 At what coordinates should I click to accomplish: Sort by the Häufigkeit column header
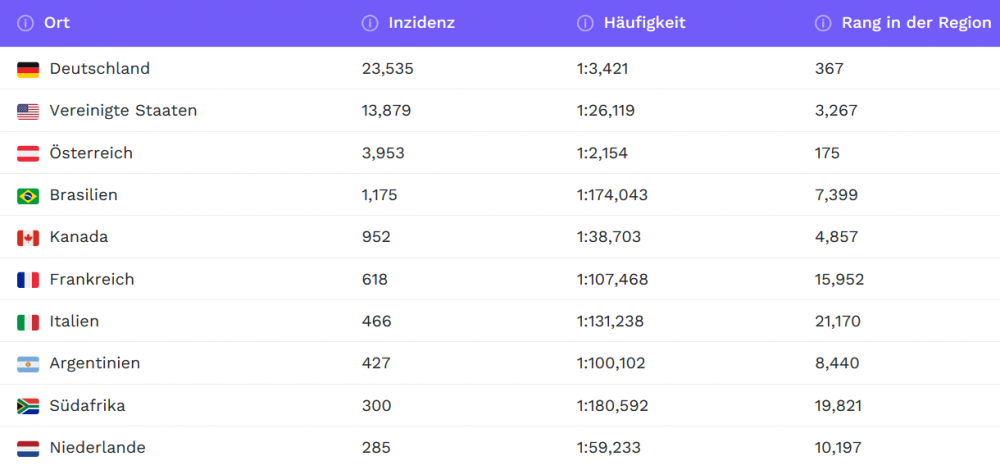[645, 24]
